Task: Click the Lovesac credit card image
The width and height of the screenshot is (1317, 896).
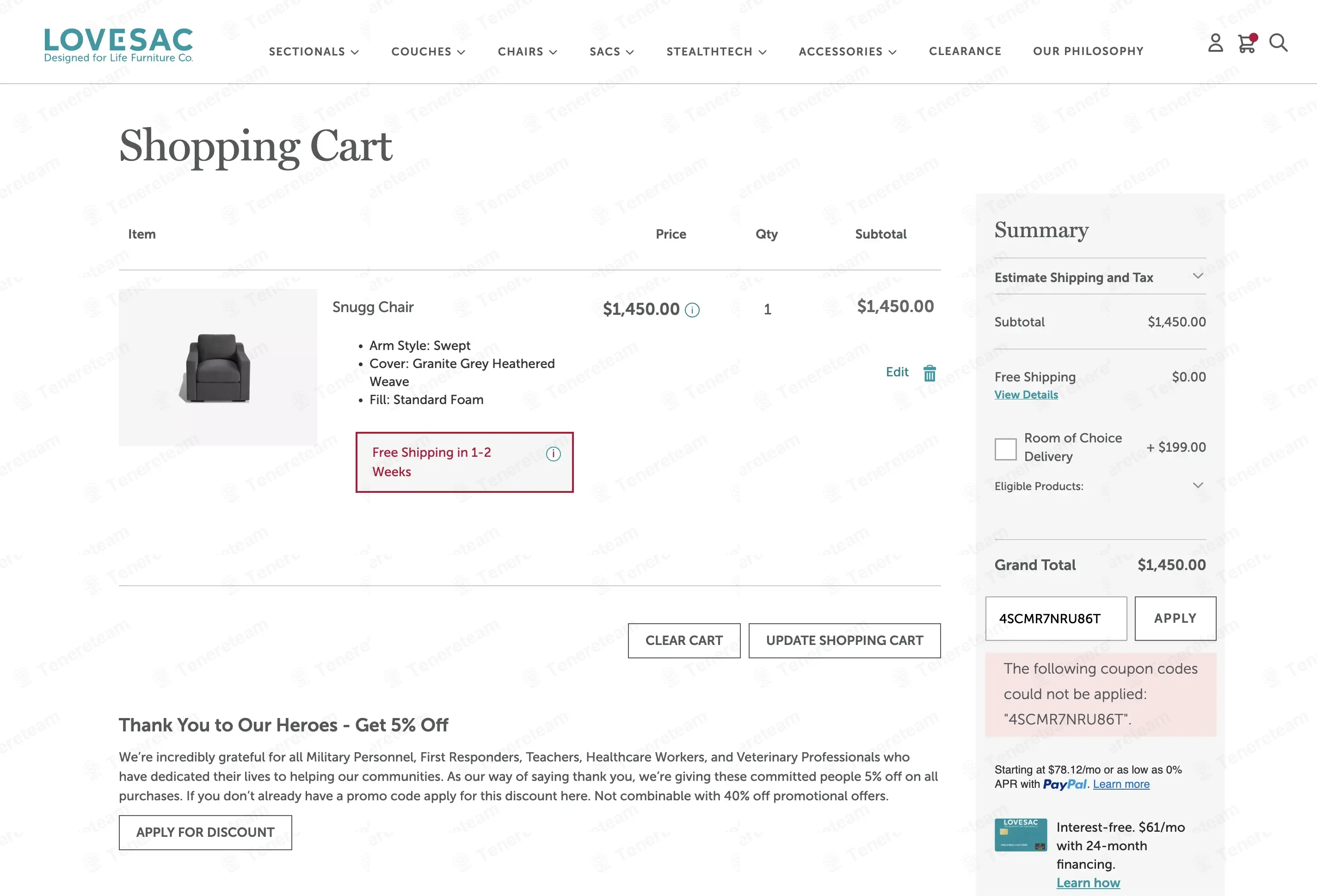Action: pos(1021,834)
